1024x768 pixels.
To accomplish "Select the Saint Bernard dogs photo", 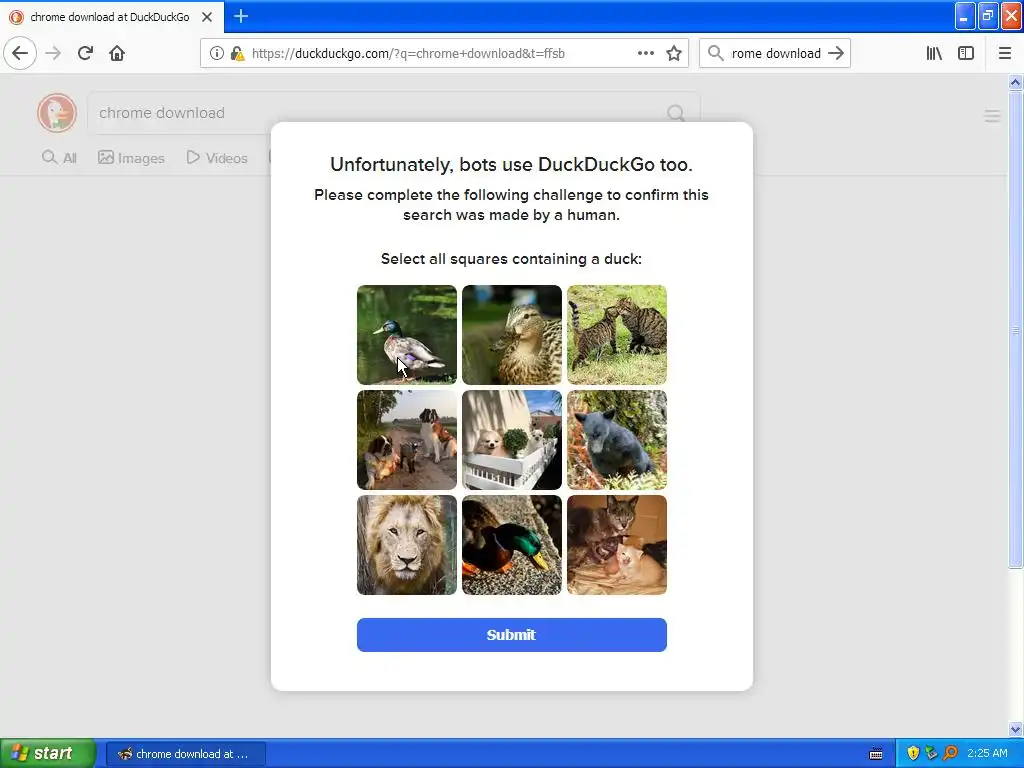I will click(x=407, y=440).
